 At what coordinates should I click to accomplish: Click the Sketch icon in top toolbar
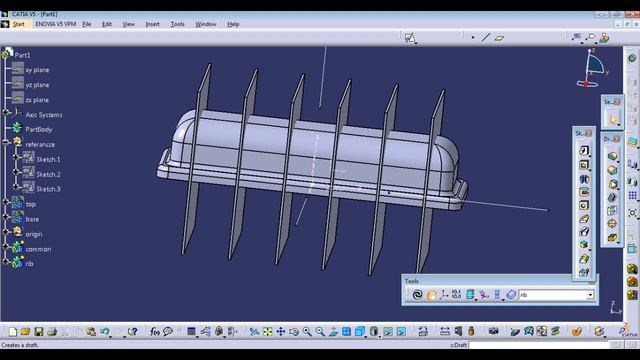(x=410, y=38)
